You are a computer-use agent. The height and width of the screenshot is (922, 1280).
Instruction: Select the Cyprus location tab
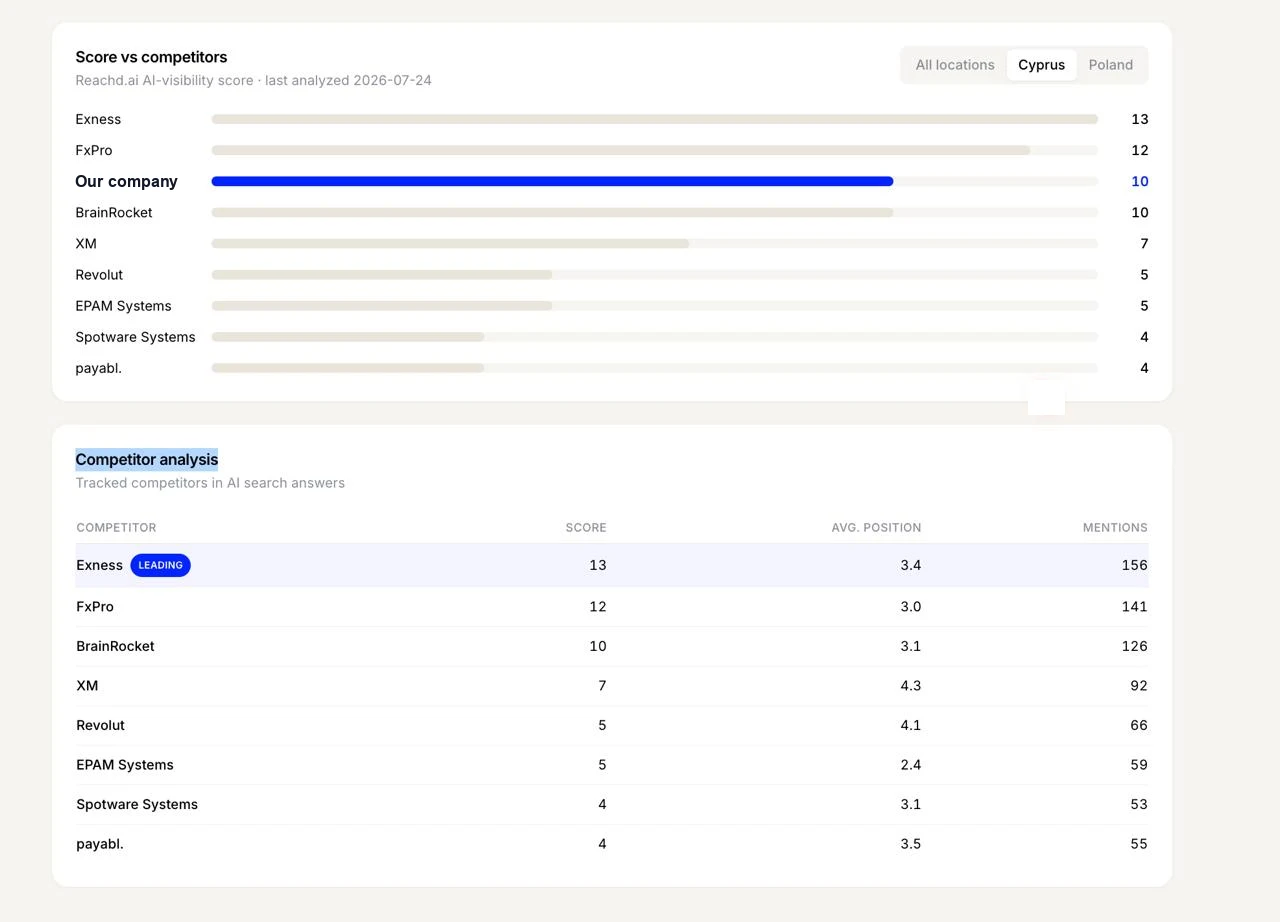(1041, 65)
